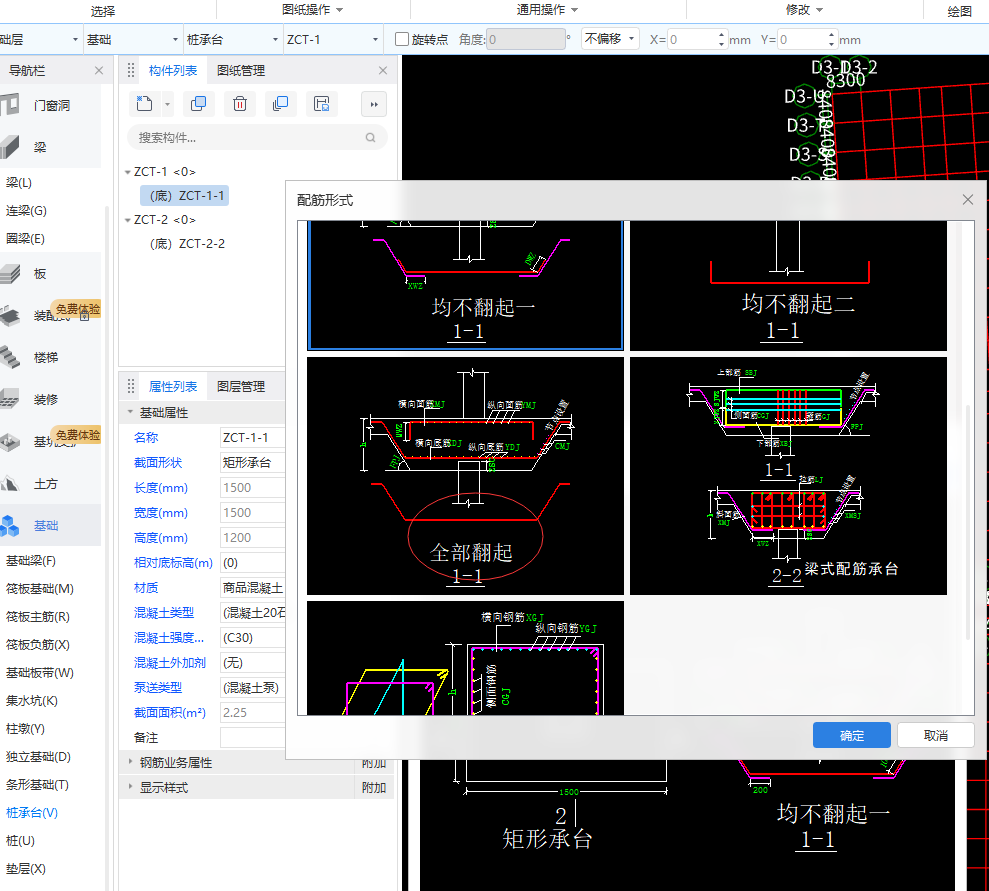The image size is (989, 891).
Task: Close the 配筋形式 dialog
Action: click(968, 200)
